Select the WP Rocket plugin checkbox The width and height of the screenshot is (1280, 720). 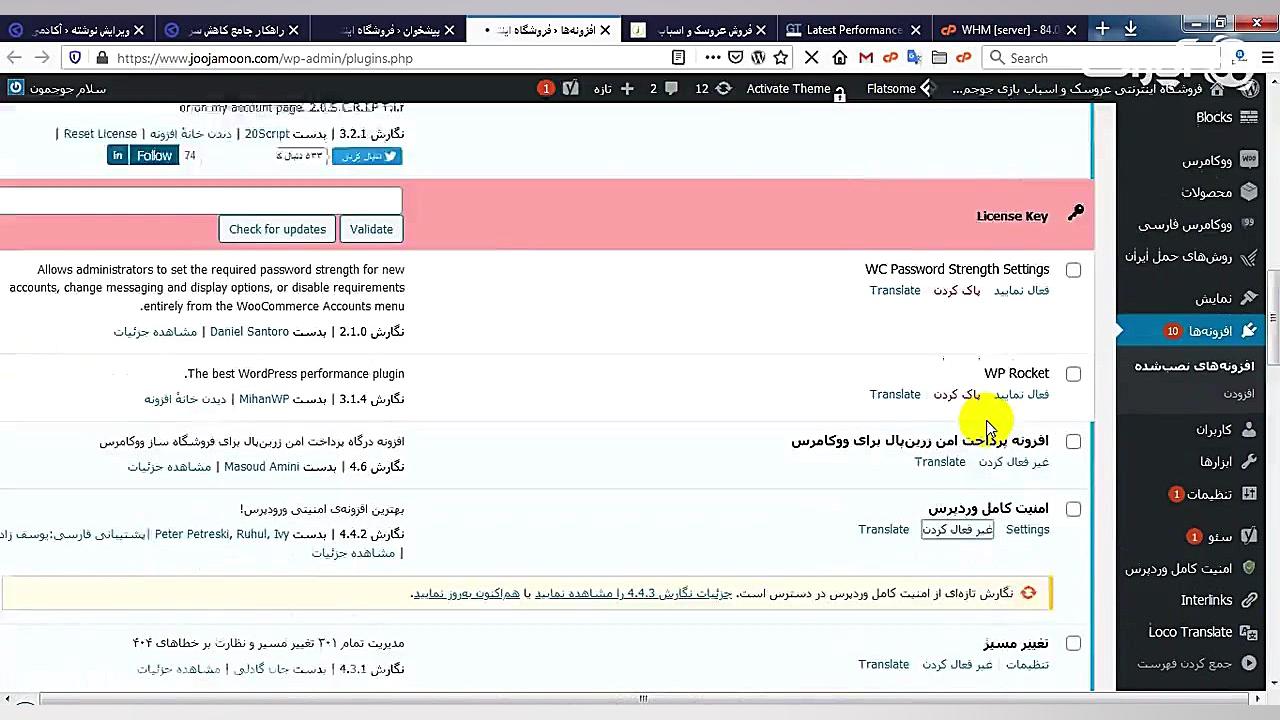pyautogui.click(x=1073, y=373)
